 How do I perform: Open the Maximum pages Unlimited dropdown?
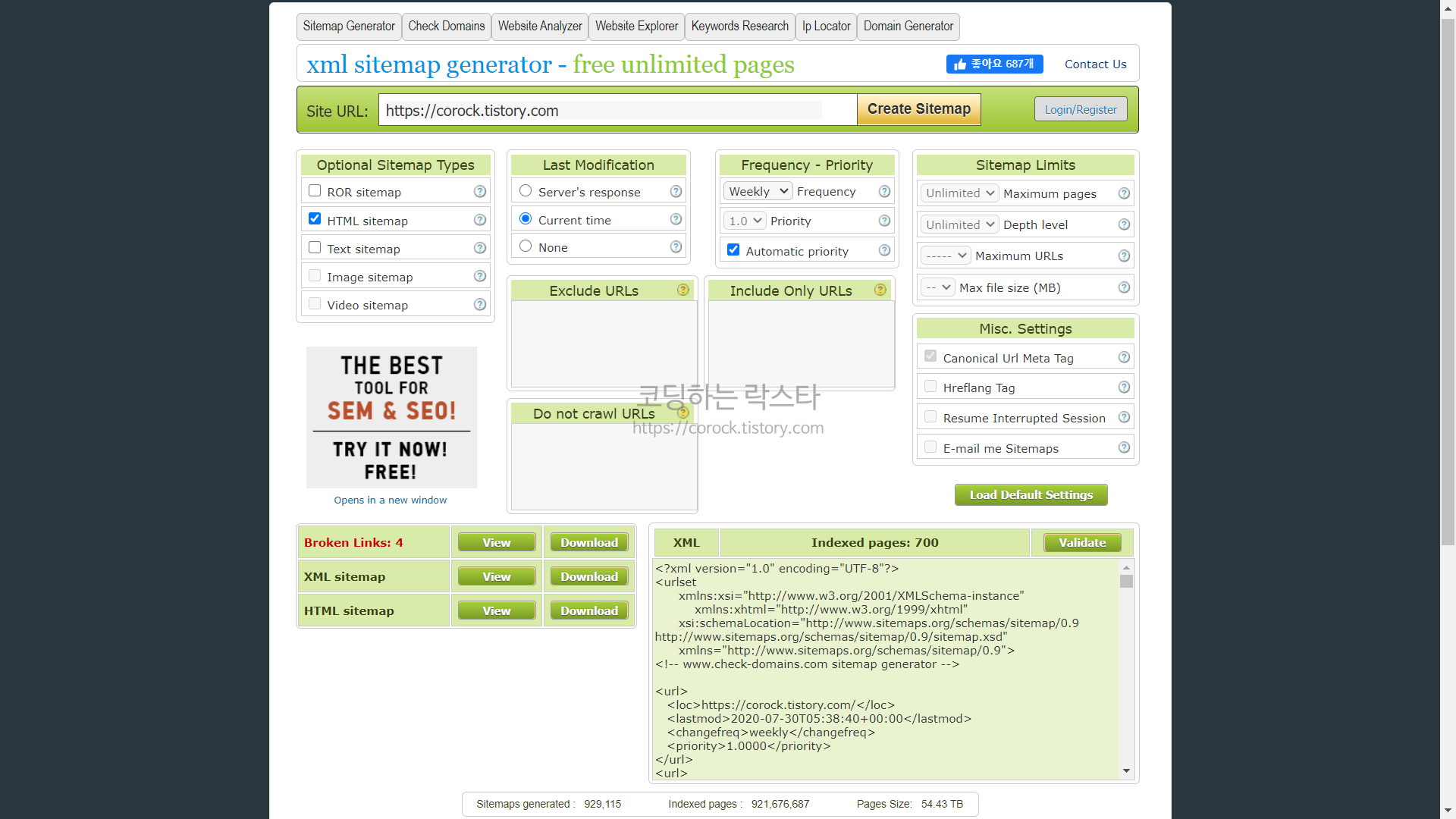point(959,193)
